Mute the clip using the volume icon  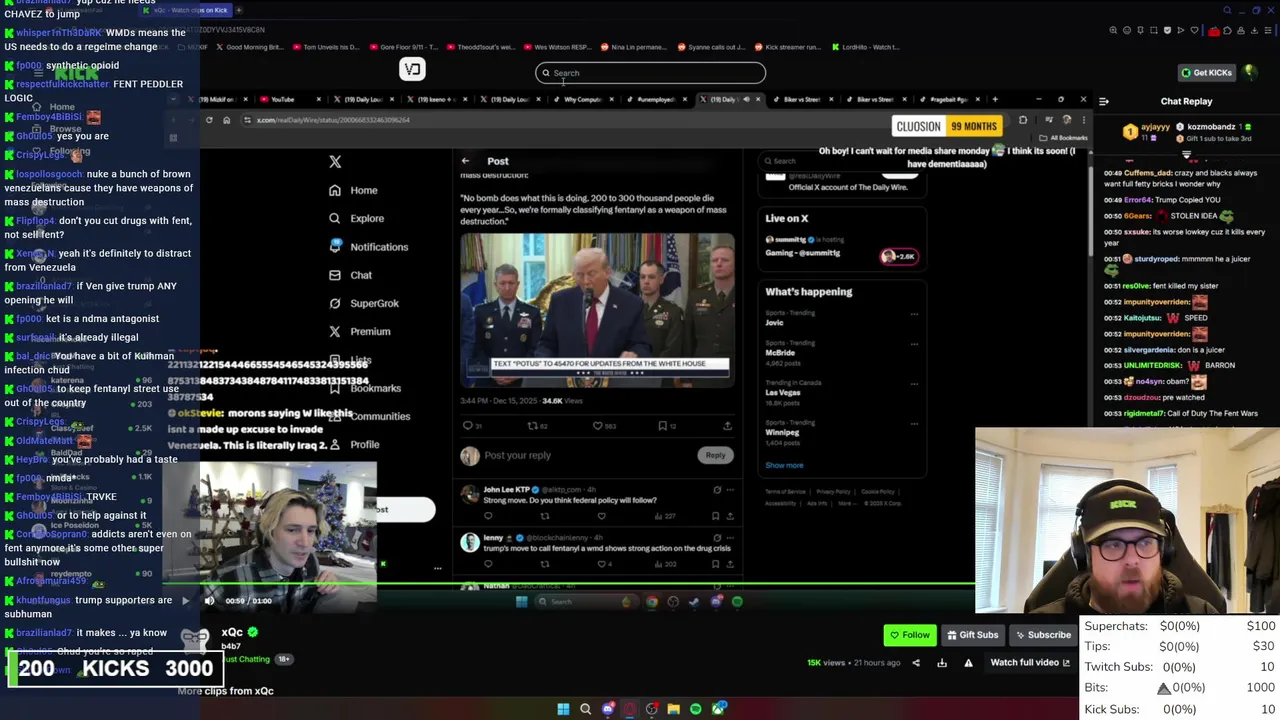(x=209, y=600)
